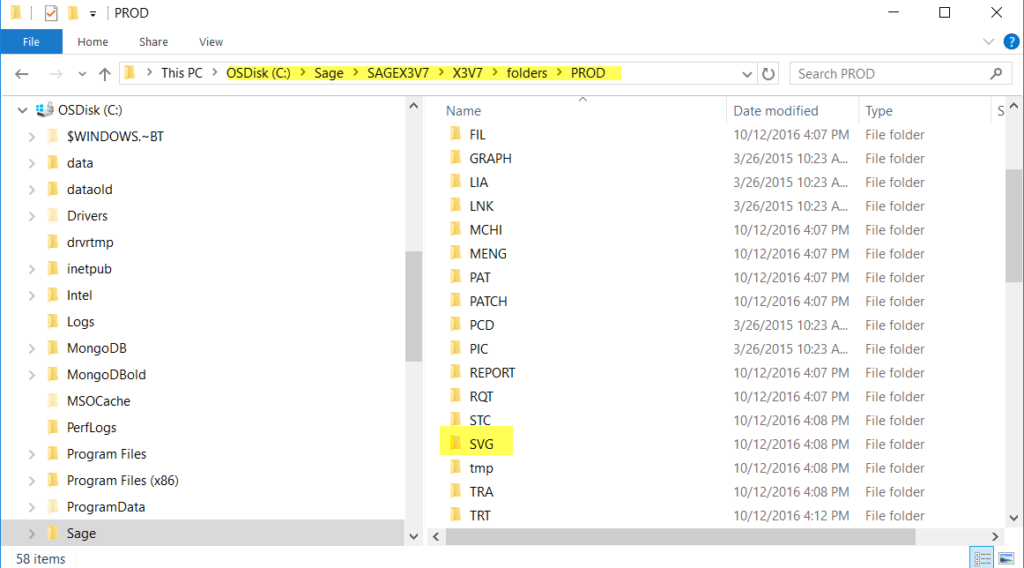Viewport: 1024px width, 568px height.
Task: Select the GRAPH folder icon
Action: point(456,158)
